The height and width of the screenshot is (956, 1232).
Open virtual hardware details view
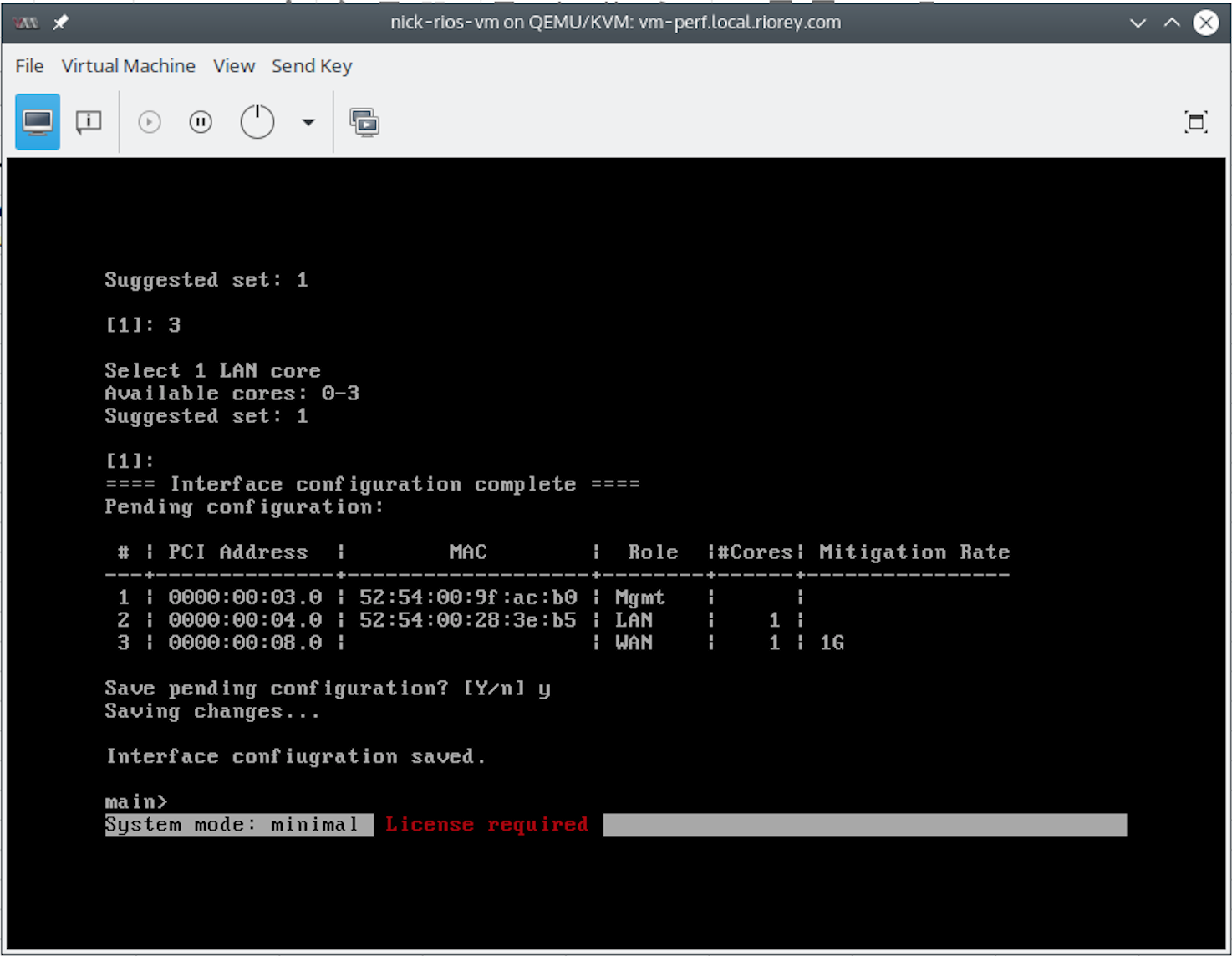click(x=89, y=122)
